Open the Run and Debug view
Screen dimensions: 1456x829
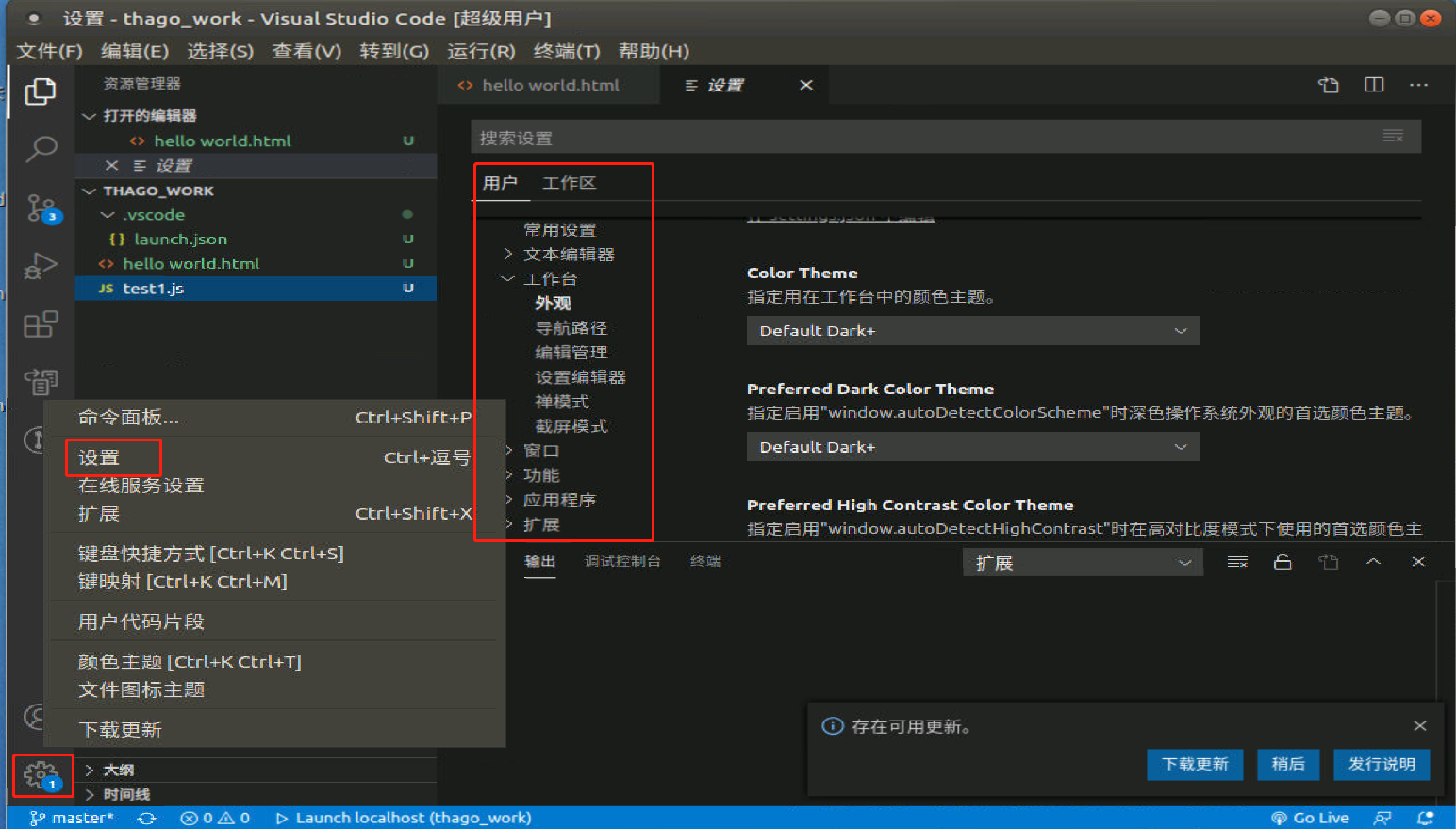tap(41, 266)
